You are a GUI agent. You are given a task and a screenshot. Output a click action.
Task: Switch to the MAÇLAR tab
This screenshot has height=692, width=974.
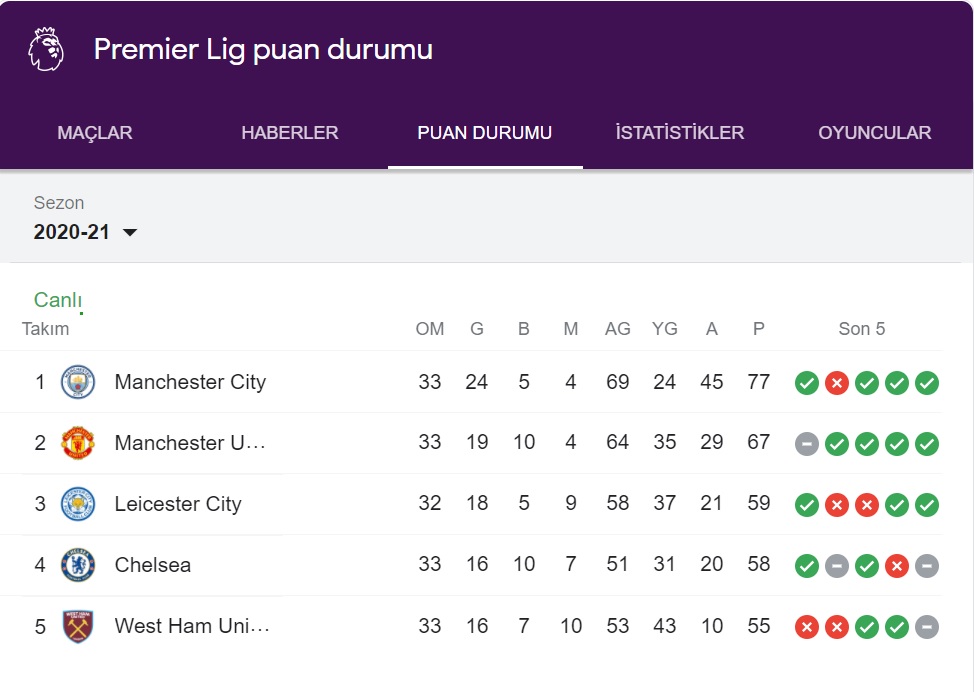95,132
